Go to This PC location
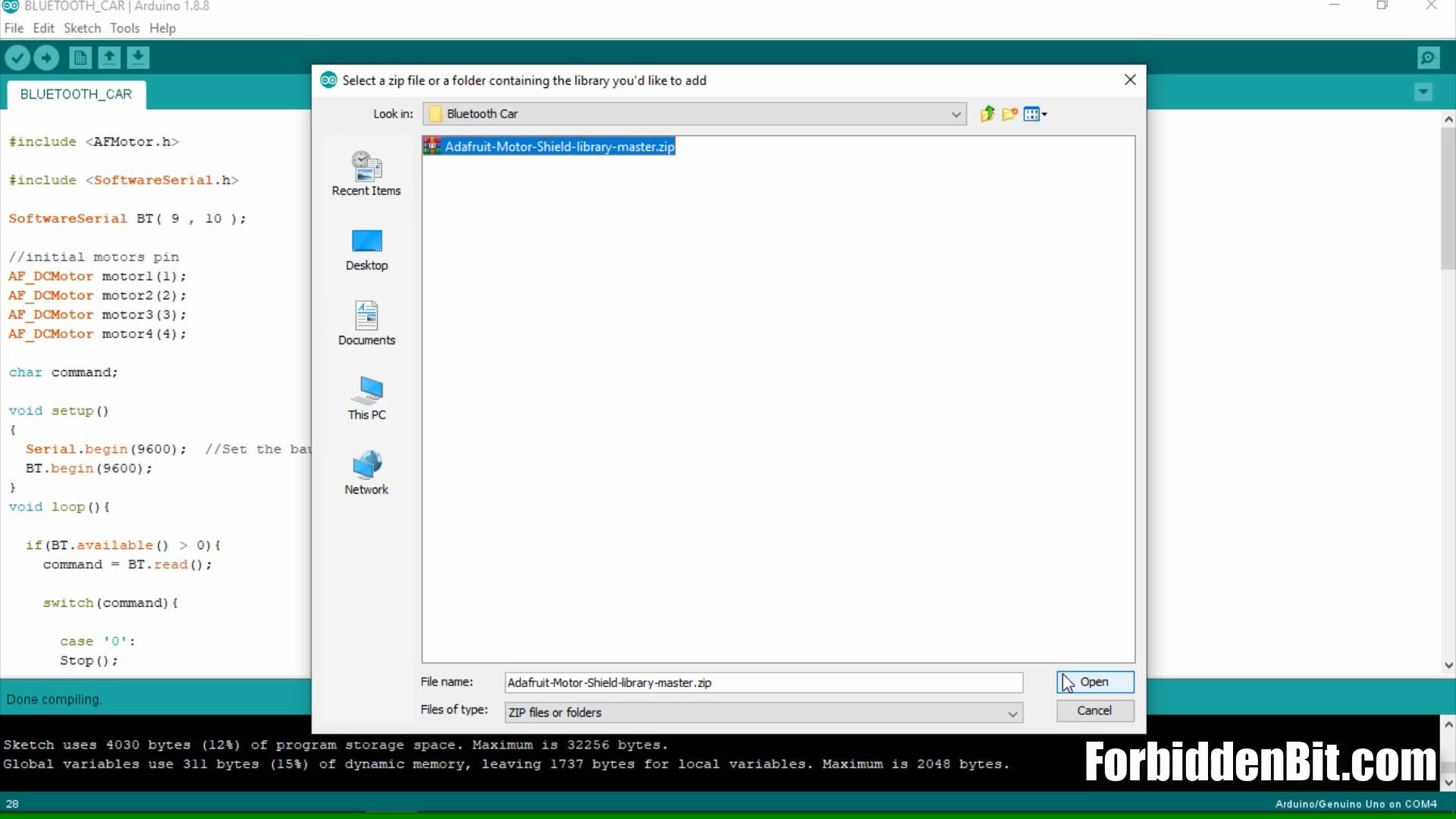This screenshot has width=1456, height=819. [366, 398]
